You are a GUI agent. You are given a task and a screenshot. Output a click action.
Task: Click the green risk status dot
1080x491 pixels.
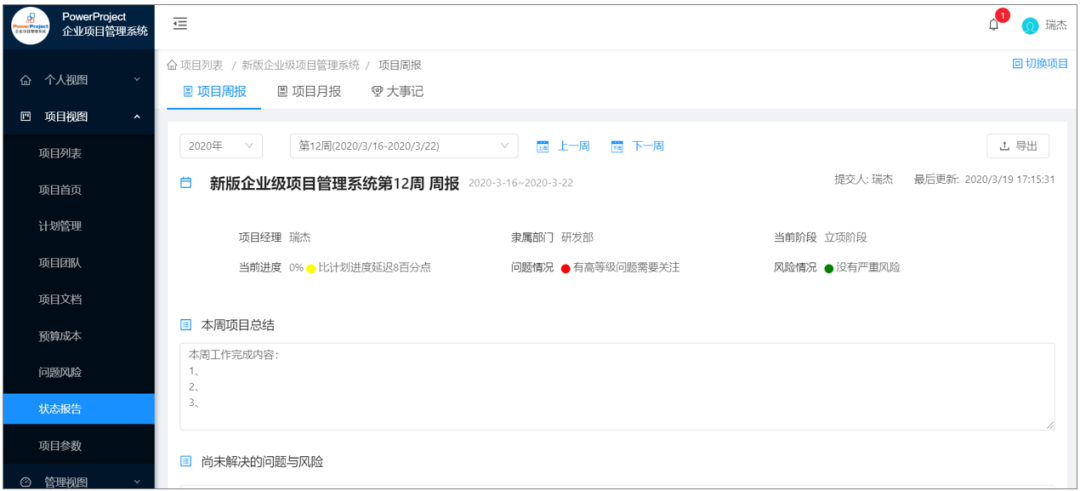pyautogui.click(x=829, y=269)
